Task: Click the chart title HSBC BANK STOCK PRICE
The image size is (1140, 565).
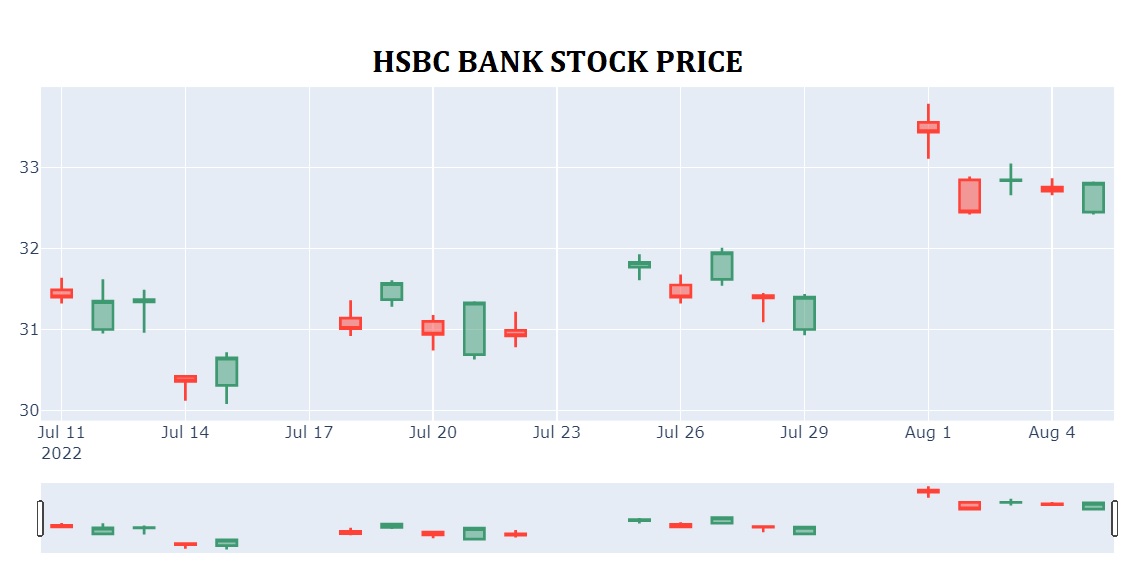Action: pyautogui.click(x=558, y=62)
